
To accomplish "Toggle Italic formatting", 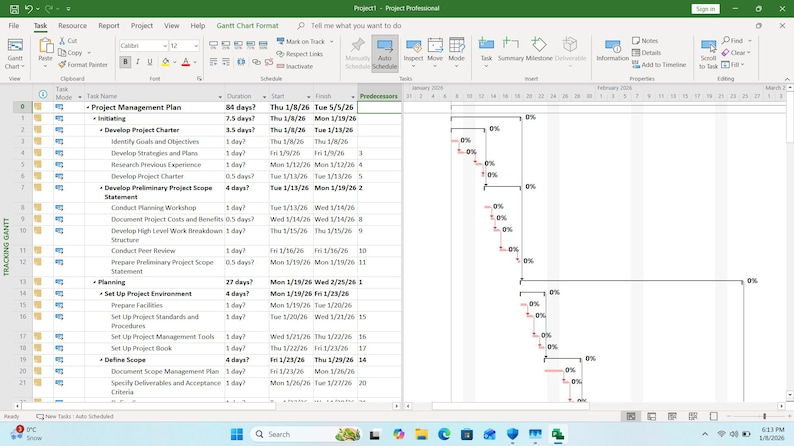I will (x=137, y=62).
